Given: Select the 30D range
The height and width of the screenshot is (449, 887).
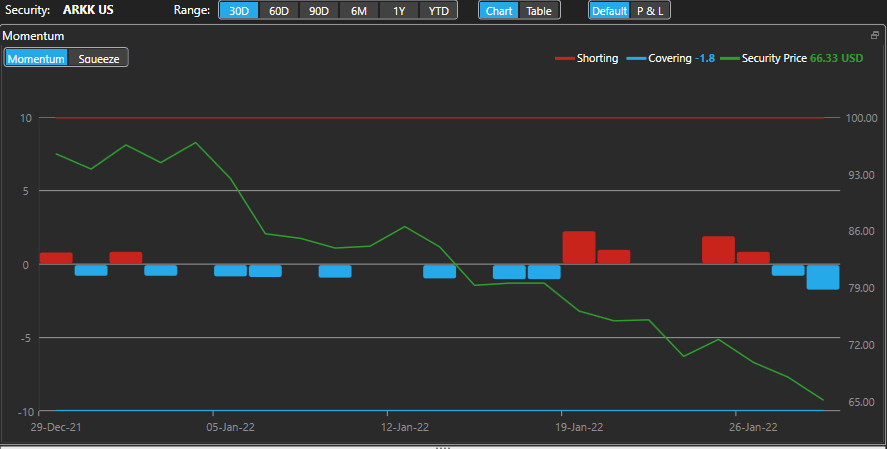Looking at the screenshot, I should pos(239,11).
